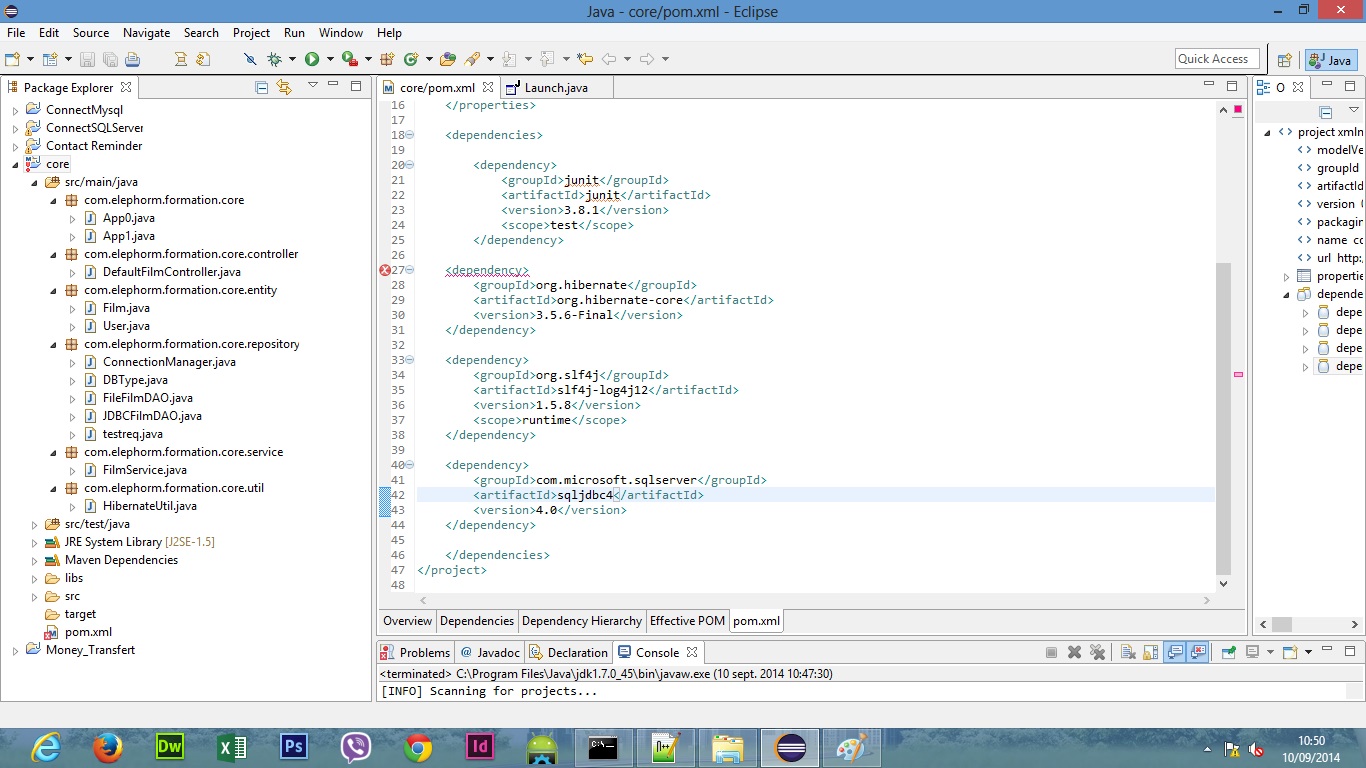Screen dimensions: 1366x768
Task: Open Firefox from the taskbar
Action: click(107, 747)
